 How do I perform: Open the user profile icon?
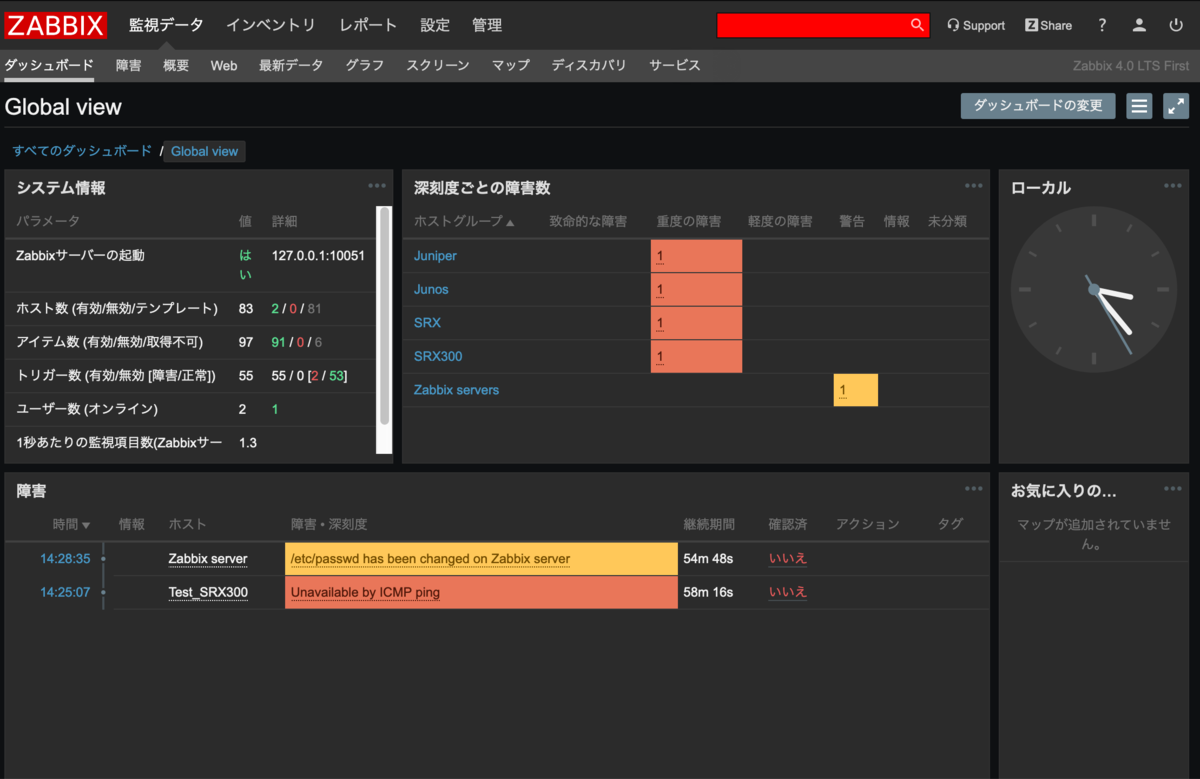pyautogui.click(x=1139, y=25)
